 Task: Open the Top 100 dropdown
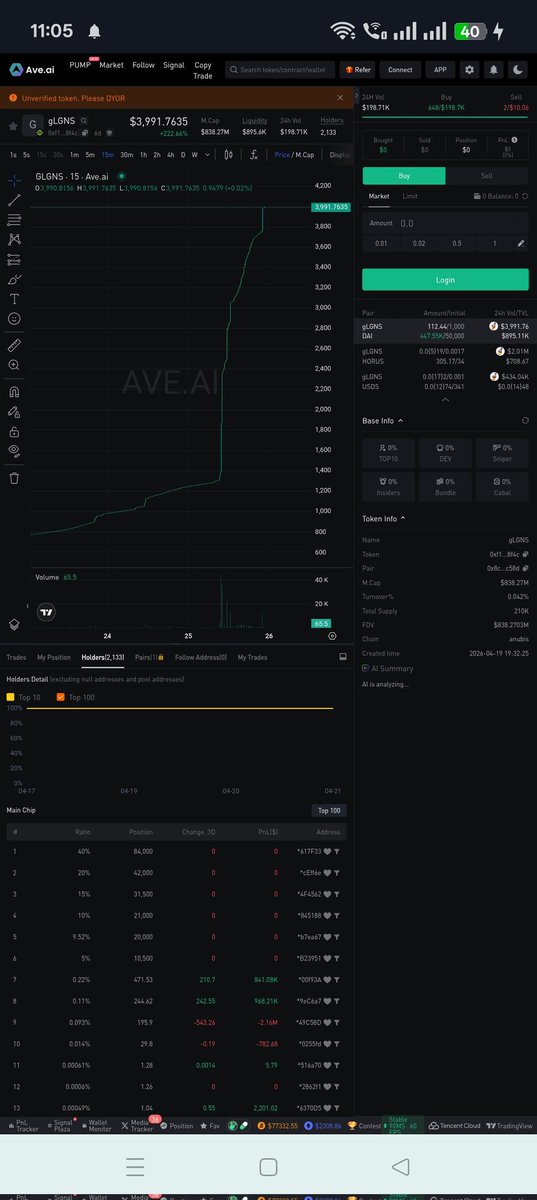tap(329, 810)
